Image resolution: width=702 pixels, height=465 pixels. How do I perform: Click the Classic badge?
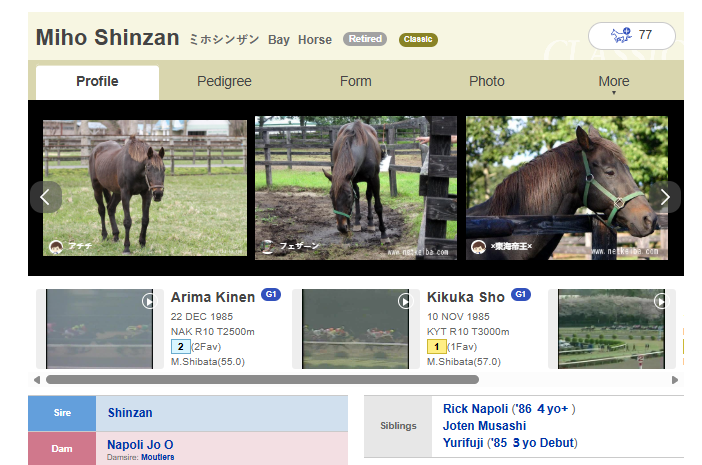click(x=418, y=39)
